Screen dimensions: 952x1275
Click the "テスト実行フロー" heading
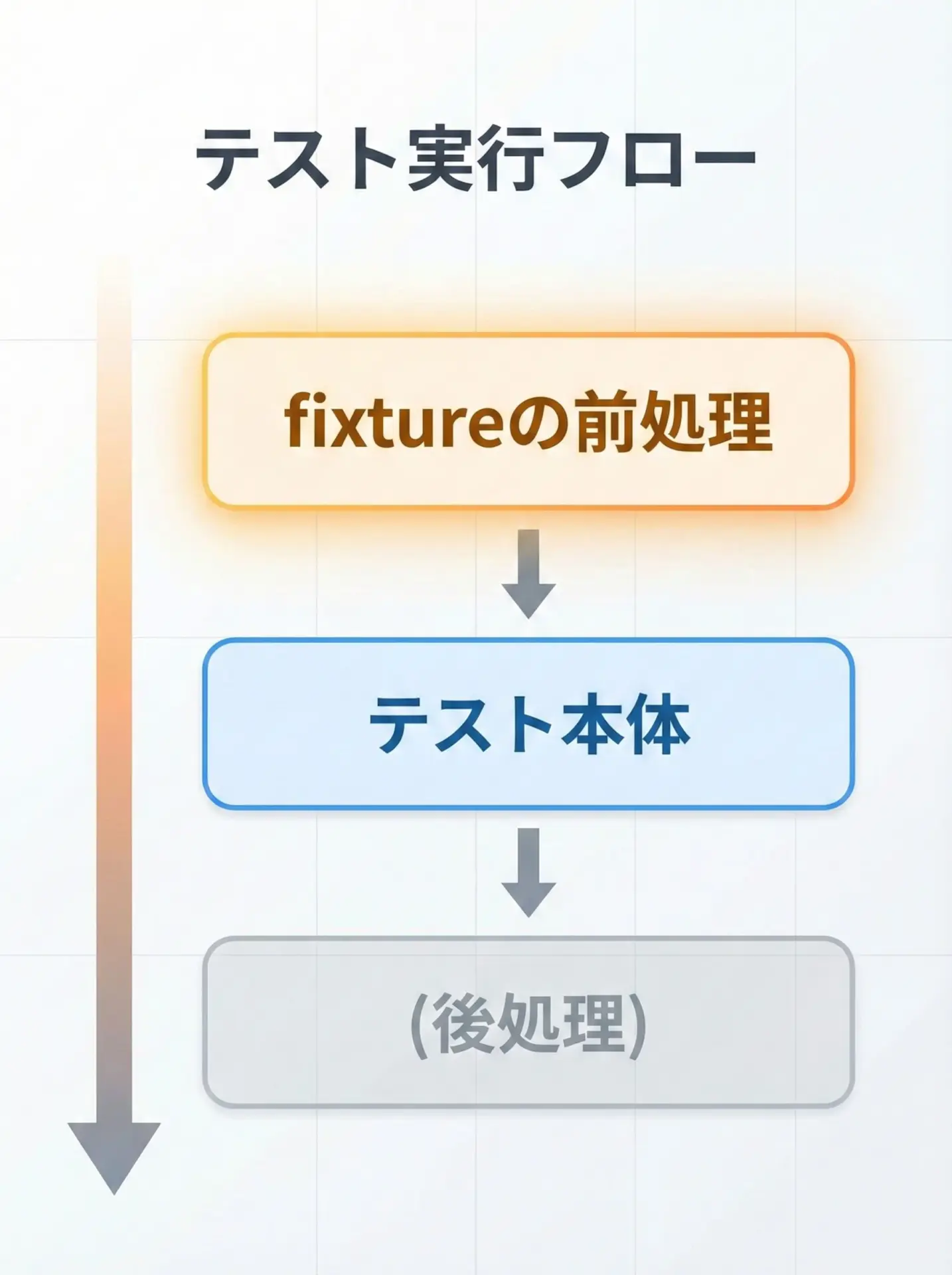tap(475, 159)
